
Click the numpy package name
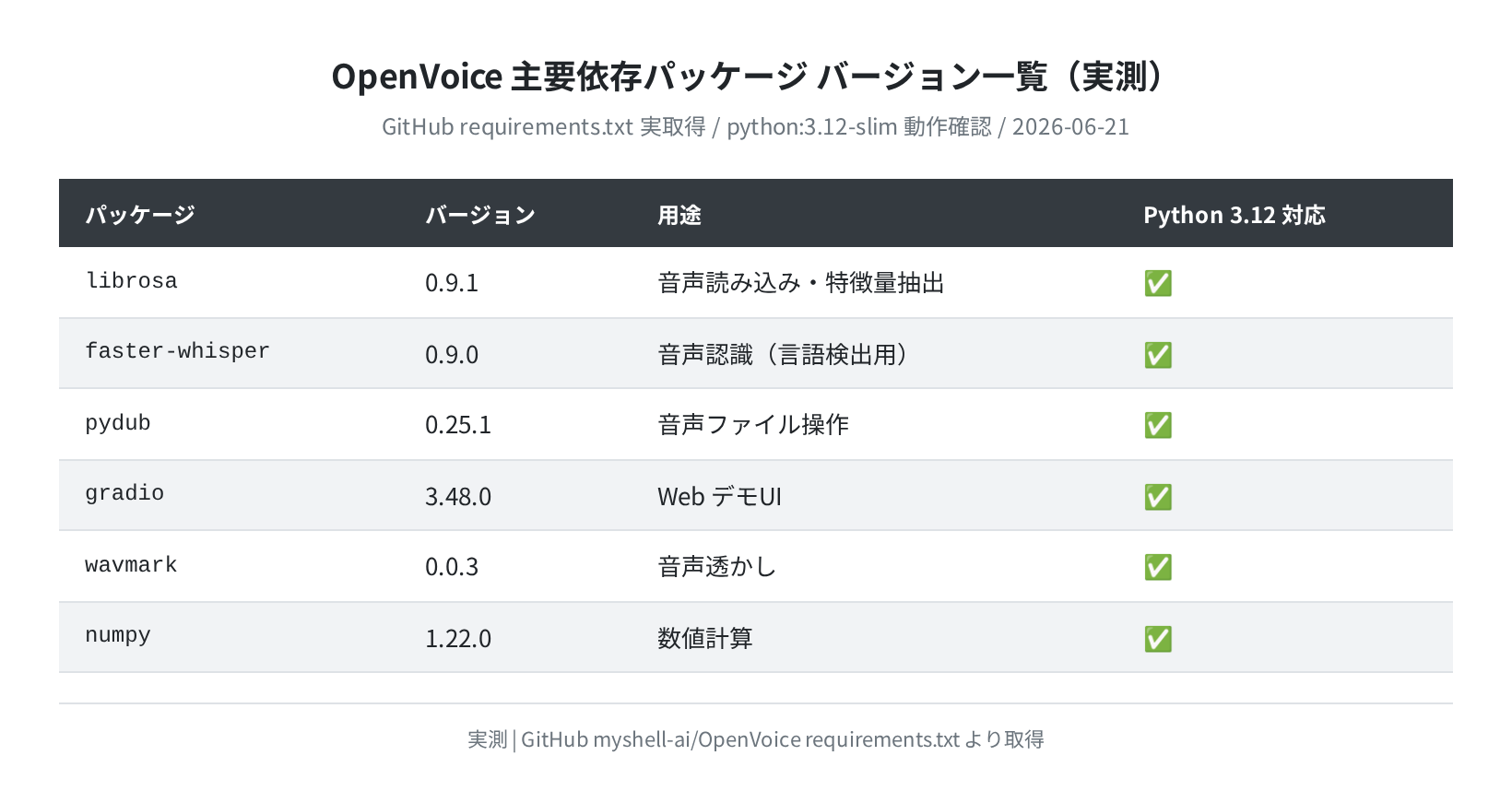point(118,635)
